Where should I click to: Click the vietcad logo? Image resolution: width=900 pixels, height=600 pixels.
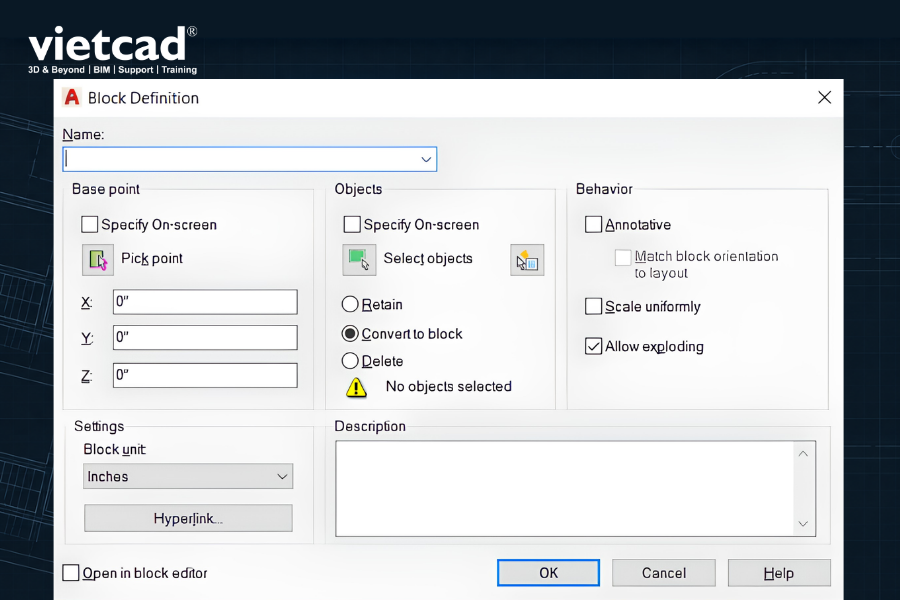[x=112, y=50]
